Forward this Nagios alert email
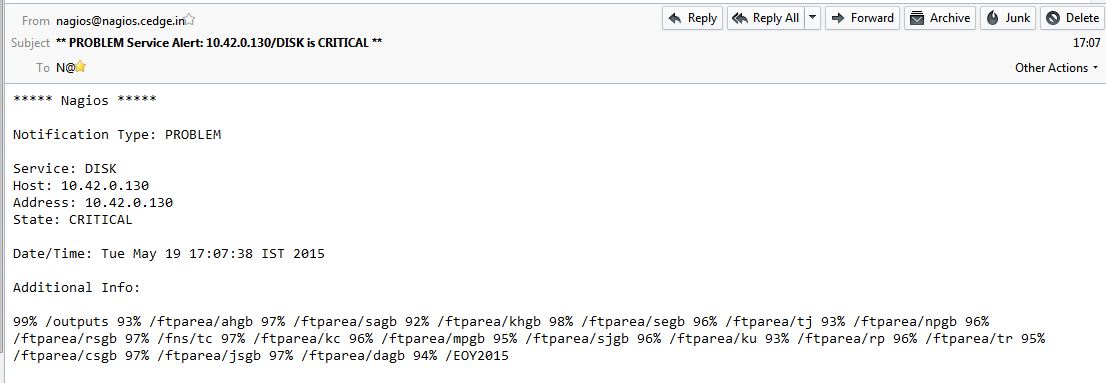This screenshot has width=1106, height=383. click(x=862, y=18)
